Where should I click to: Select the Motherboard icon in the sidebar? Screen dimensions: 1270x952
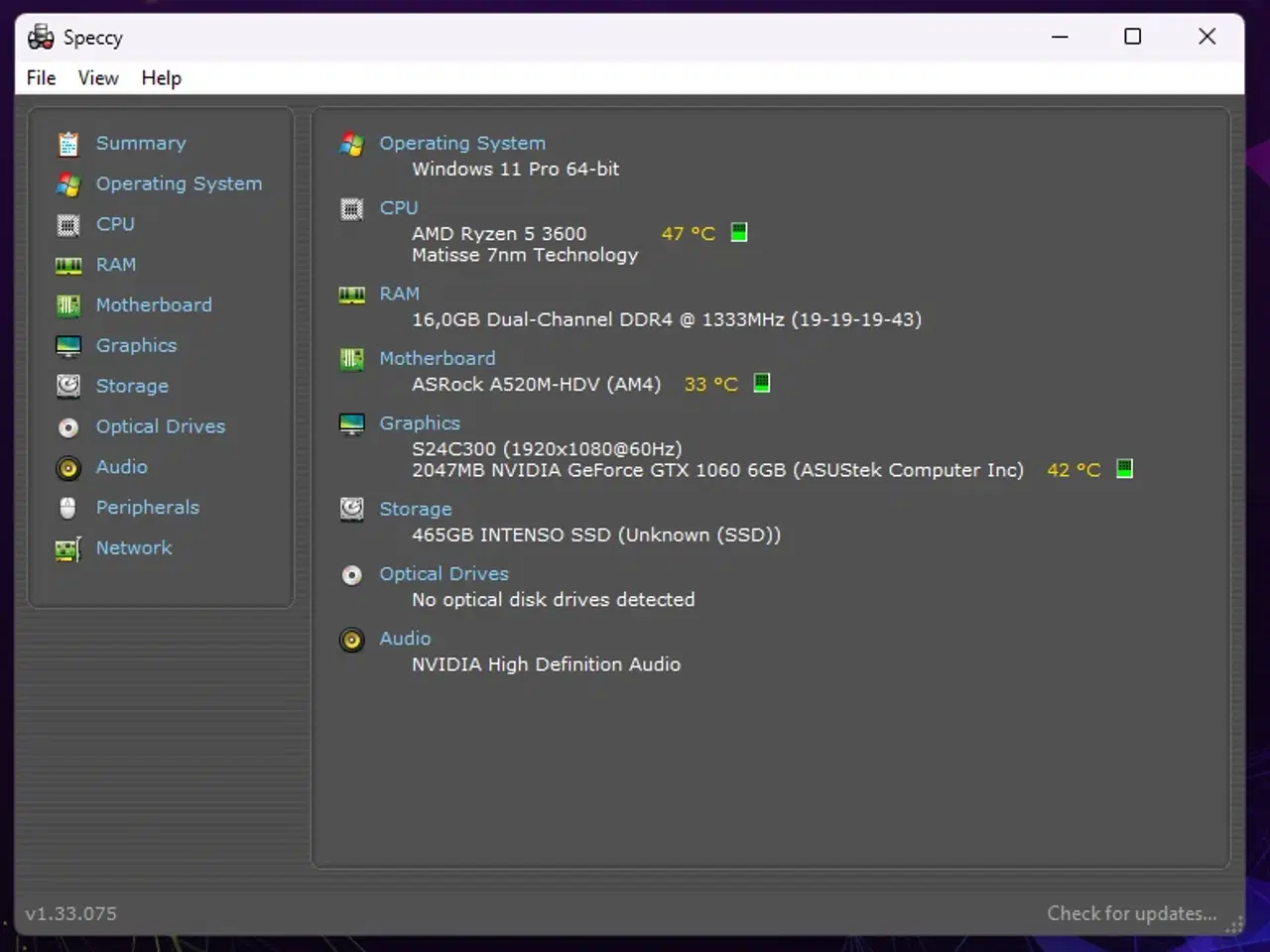pyautogui.click(x=67, y=304)
